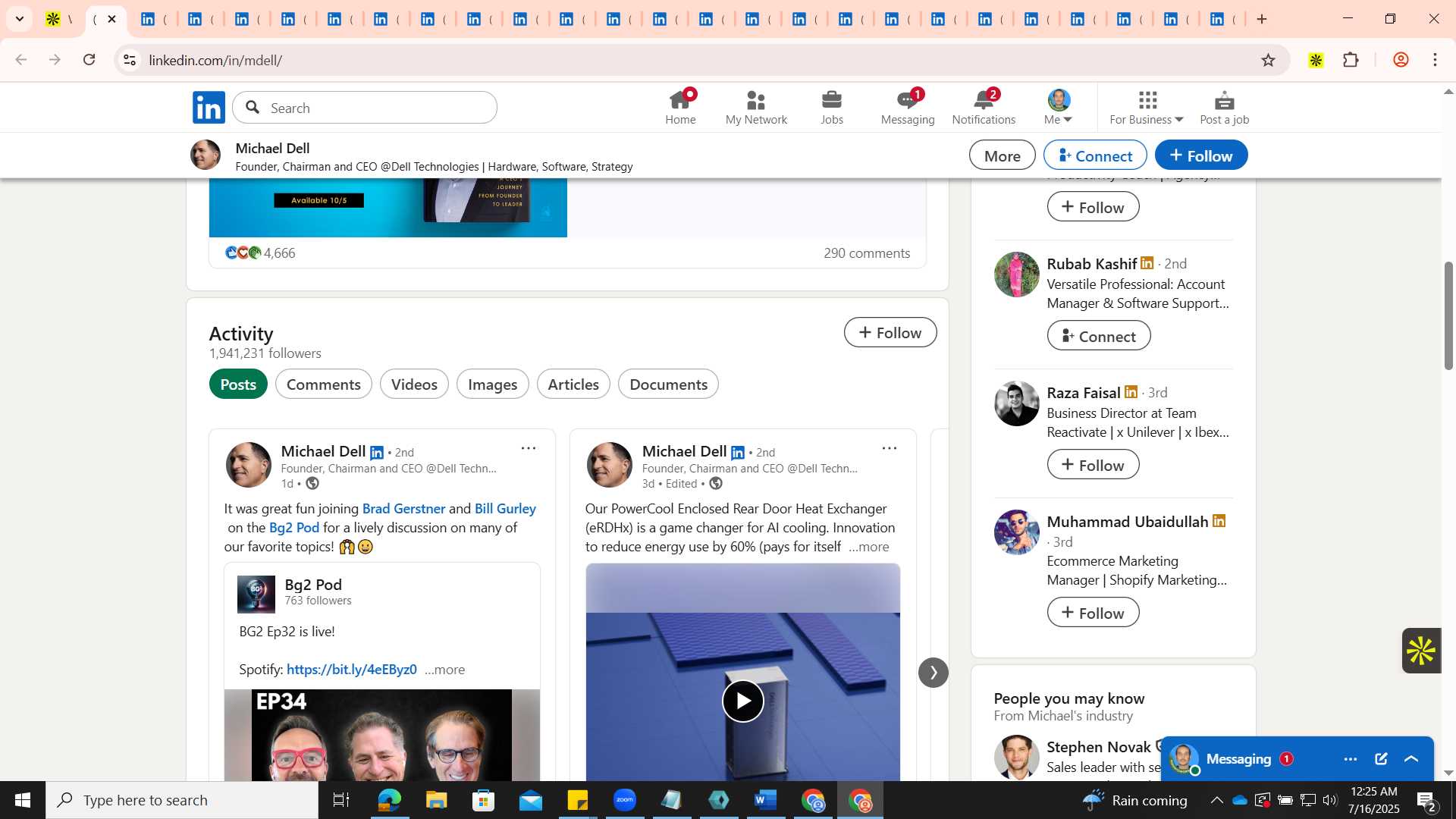Image resolution: width=1456 pixels, height=819 pixels.
Task: Follow Muhammad Ubaidullah
Action: 1093,613
